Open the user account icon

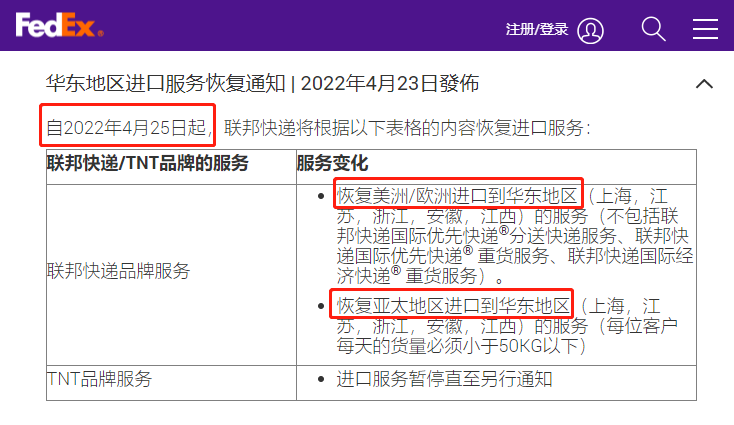coord(590,30)
